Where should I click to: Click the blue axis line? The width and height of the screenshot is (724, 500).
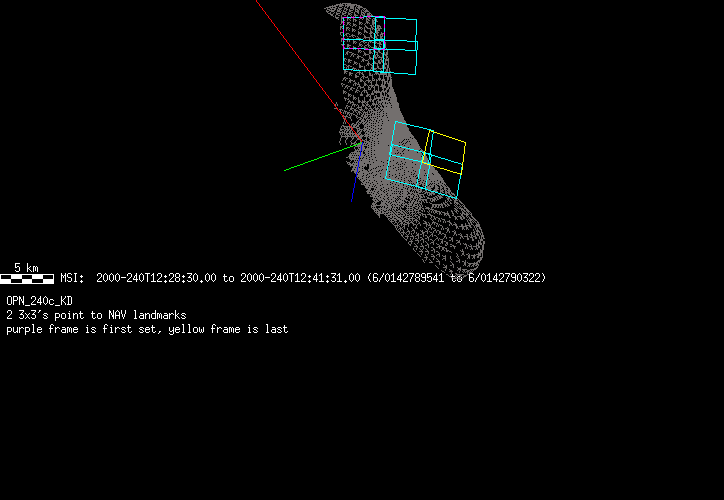(x=357, y=172)
